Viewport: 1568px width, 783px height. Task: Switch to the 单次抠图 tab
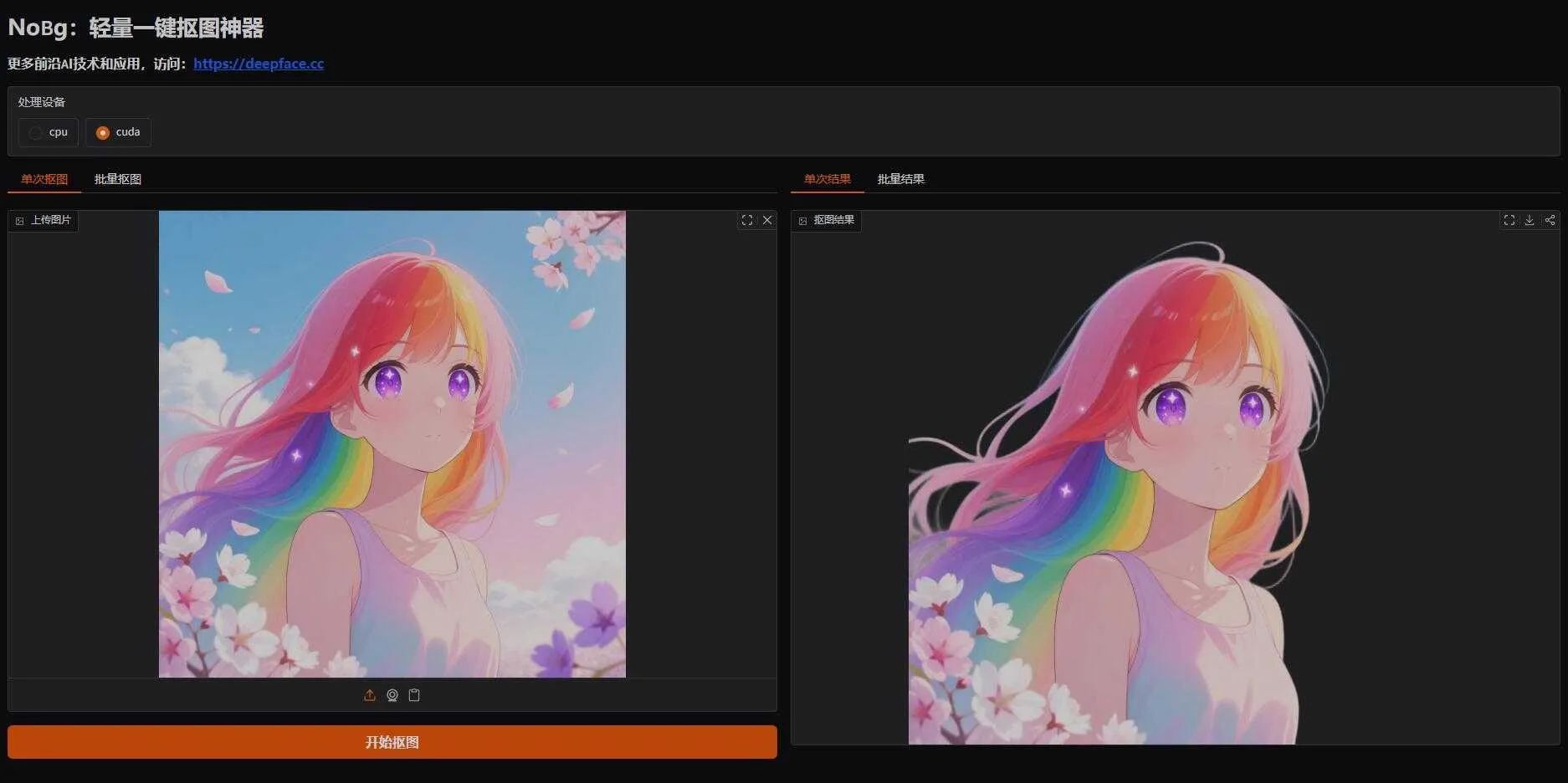[44, 179]
